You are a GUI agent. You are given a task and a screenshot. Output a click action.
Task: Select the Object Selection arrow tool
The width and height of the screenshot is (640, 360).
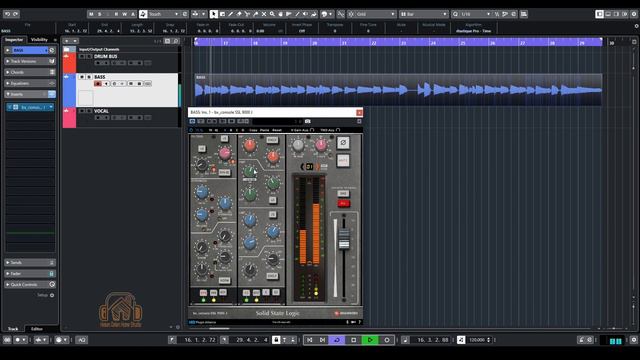[213, 14]
